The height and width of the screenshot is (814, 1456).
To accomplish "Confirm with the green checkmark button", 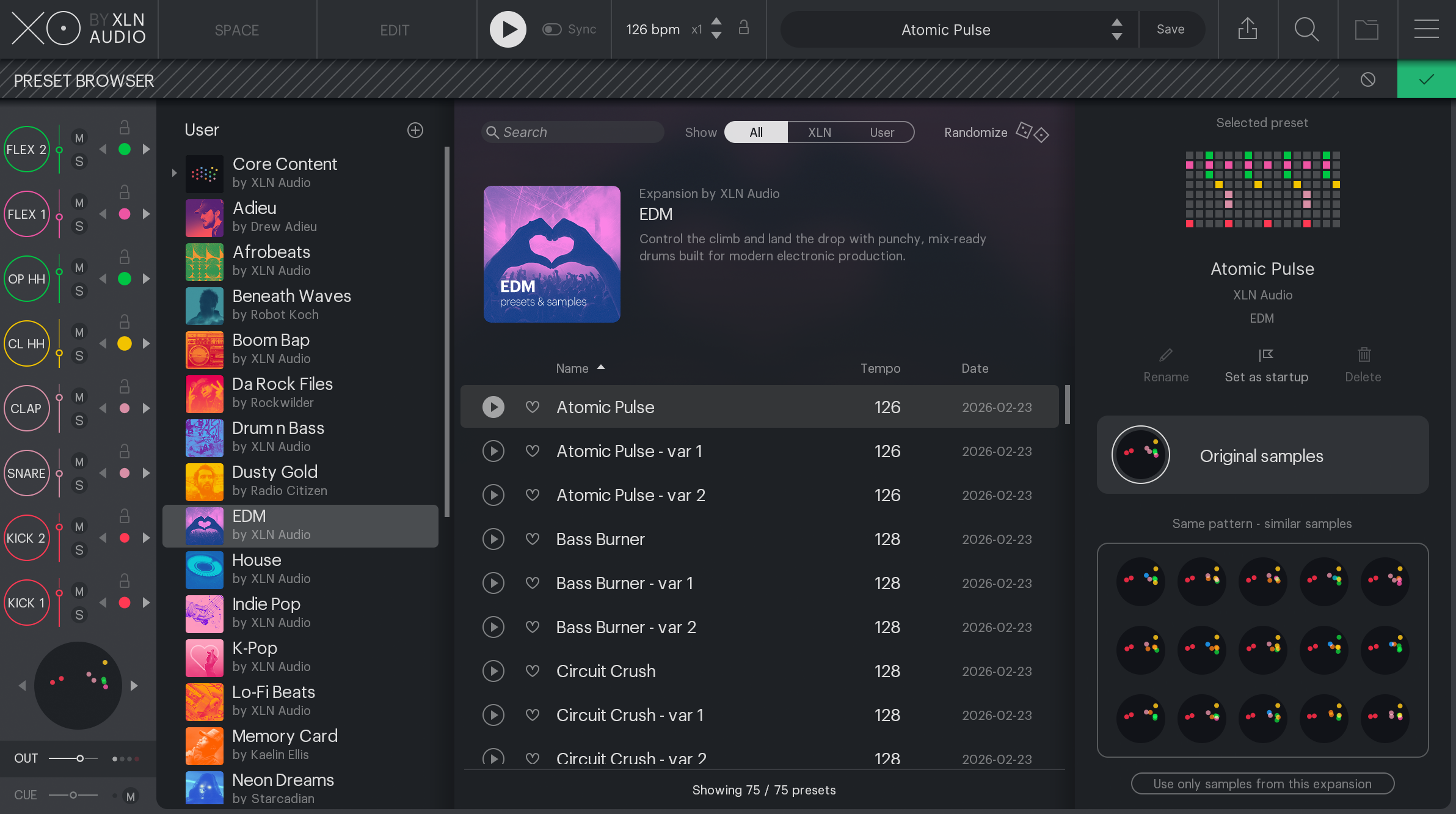I will [x=1426, y=79].
